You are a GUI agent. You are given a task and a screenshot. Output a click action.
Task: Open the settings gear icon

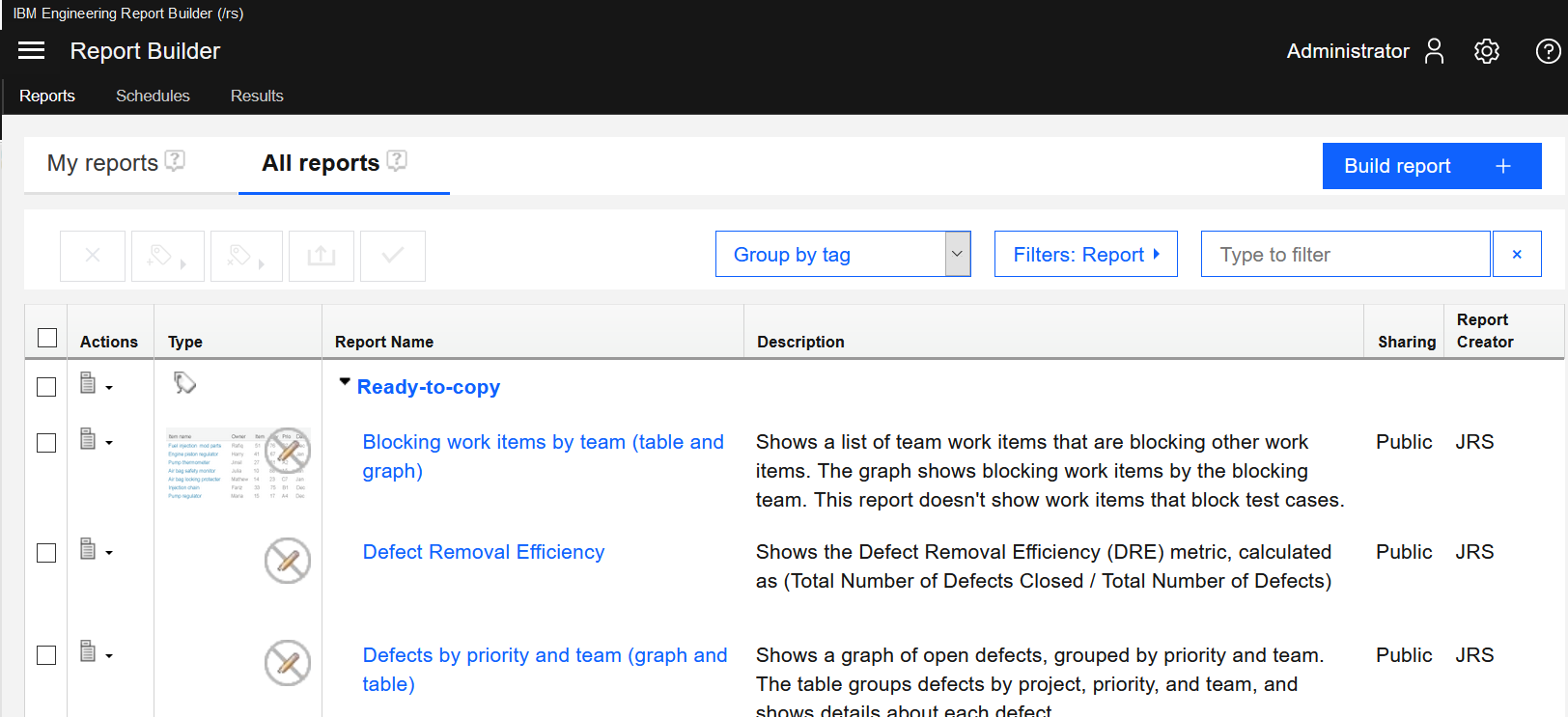coord(1487,51)
